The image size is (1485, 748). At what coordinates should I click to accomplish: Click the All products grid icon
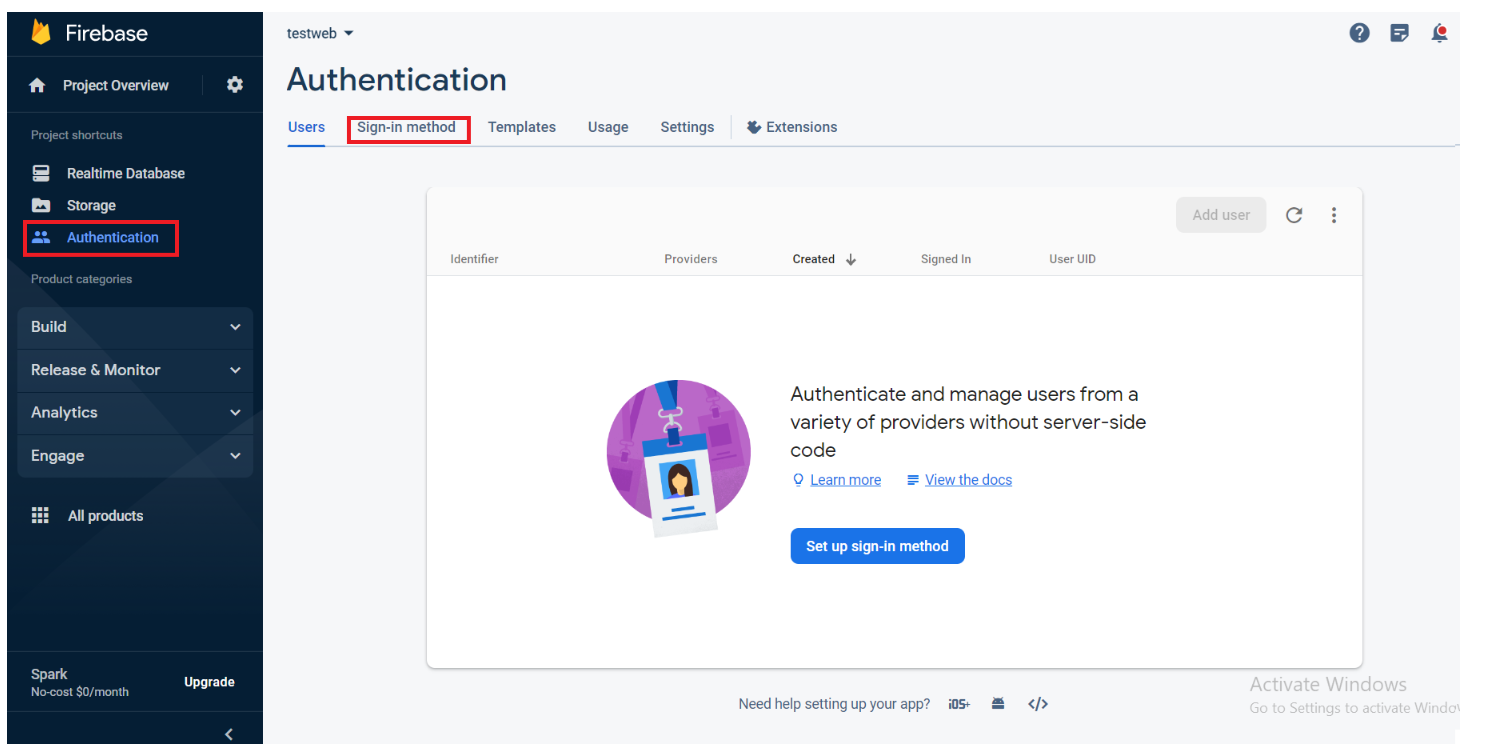tap(40, 515)
